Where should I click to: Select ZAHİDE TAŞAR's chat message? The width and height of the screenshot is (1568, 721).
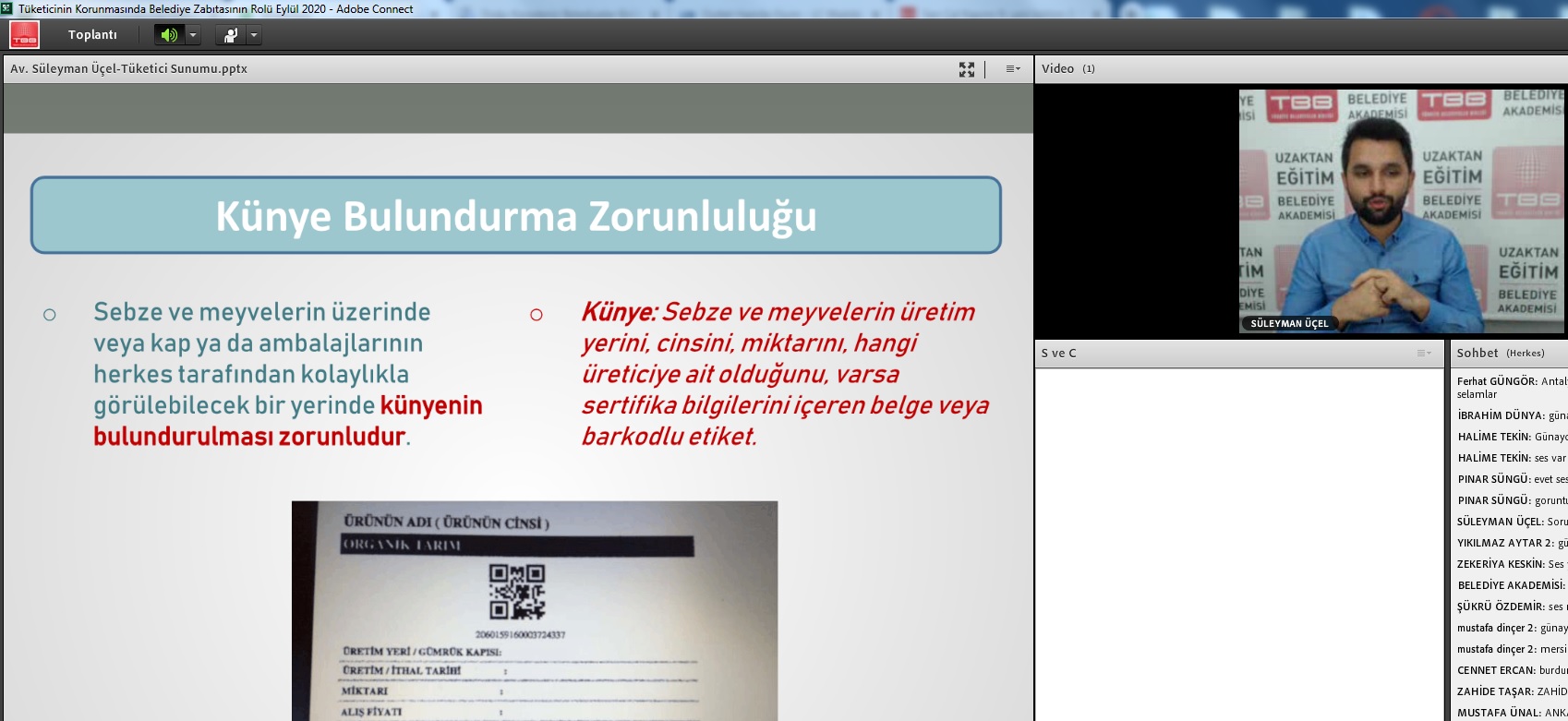click(1512, 691)
